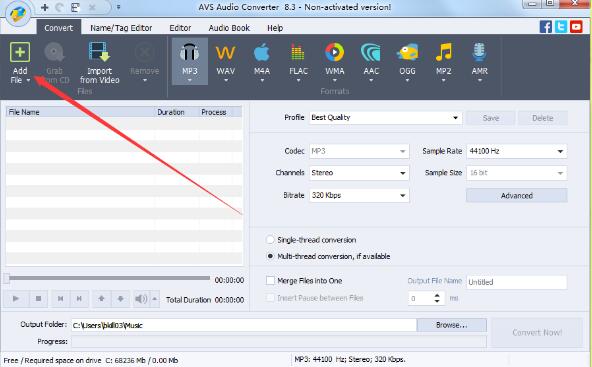Select the OGG output format

click(x=407, y=61)
